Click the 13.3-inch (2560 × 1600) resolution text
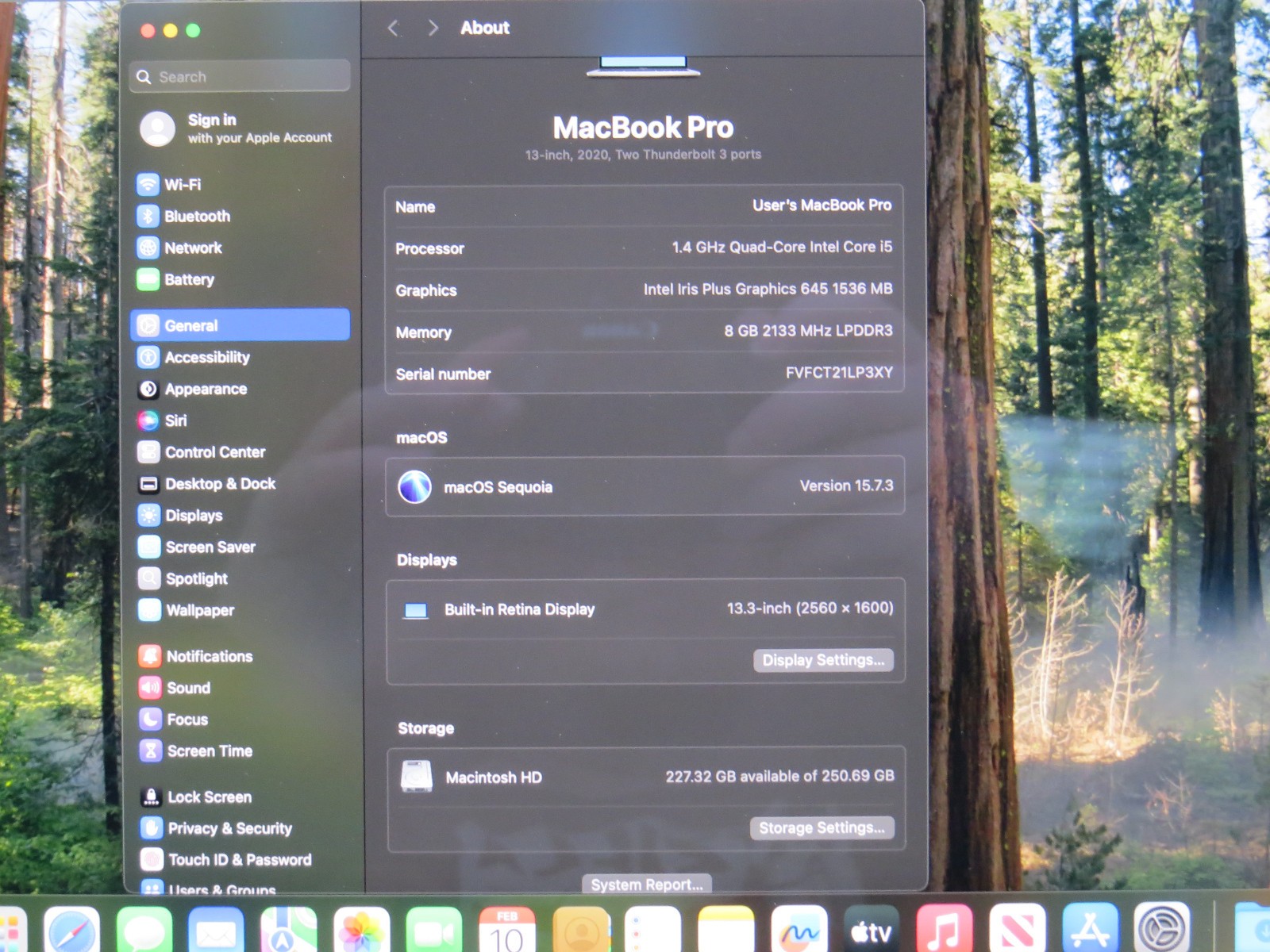The image size is (1270, 952). [x=810, y=608]
